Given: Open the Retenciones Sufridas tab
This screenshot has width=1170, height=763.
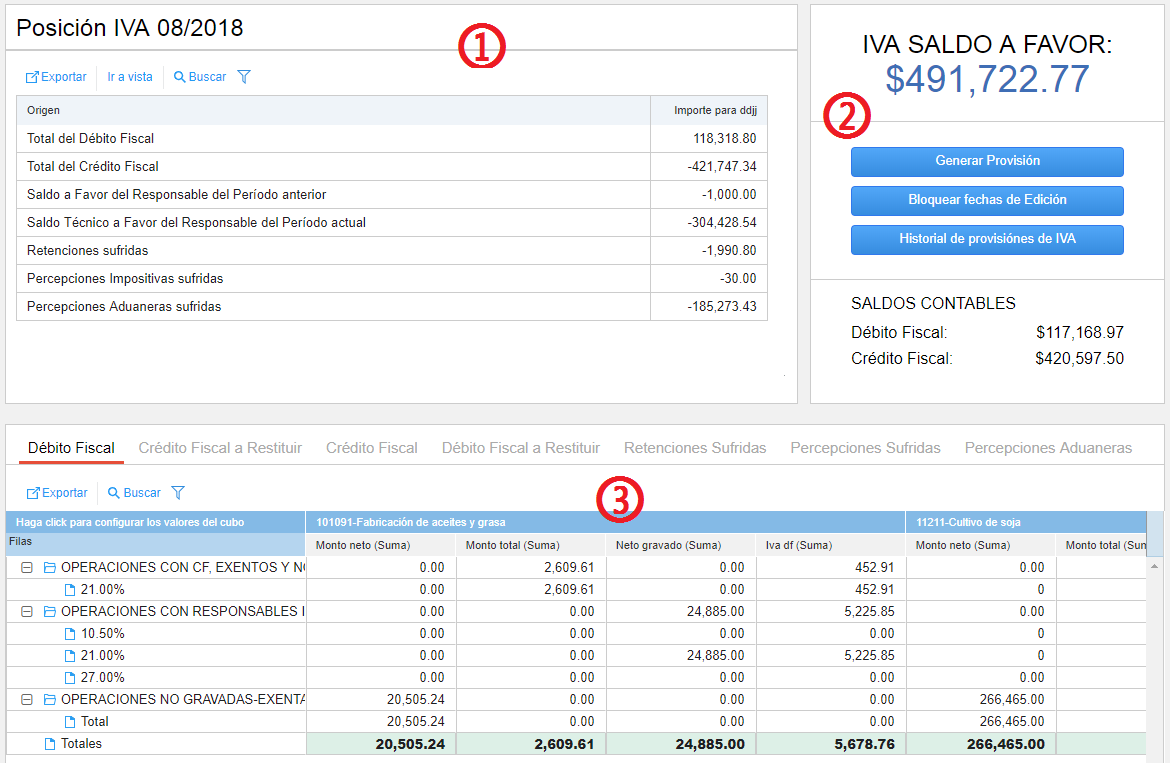Looking at the screenshot, I should click(x=695, y=448).
